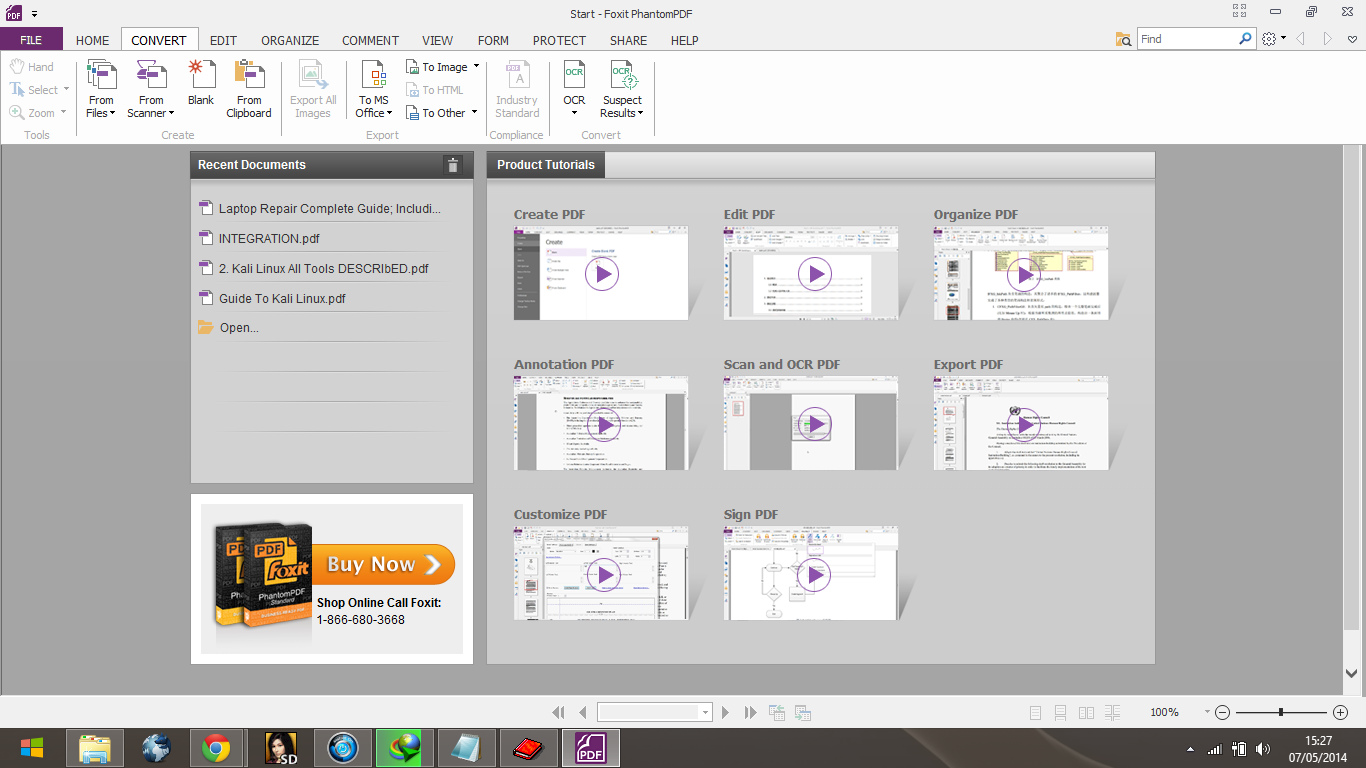Clear recent documents with trash icon
The image size is (1366, 768).
click(453, 165)
